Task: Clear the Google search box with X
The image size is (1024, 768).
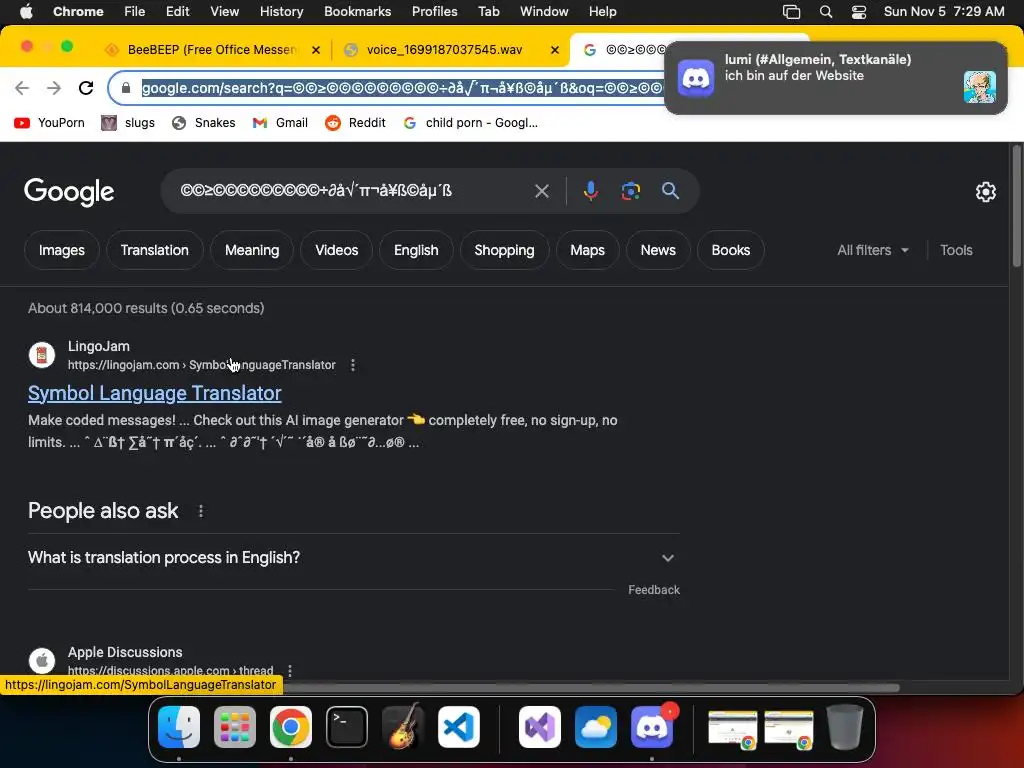Action: click(541, 191)
